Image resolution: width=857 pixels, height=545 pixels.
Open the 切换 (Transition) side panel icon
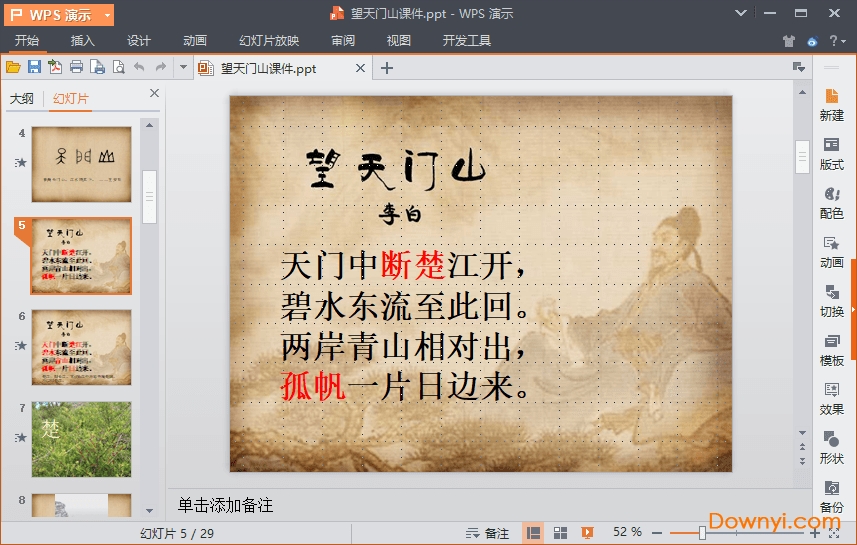[x=831, y=301]
